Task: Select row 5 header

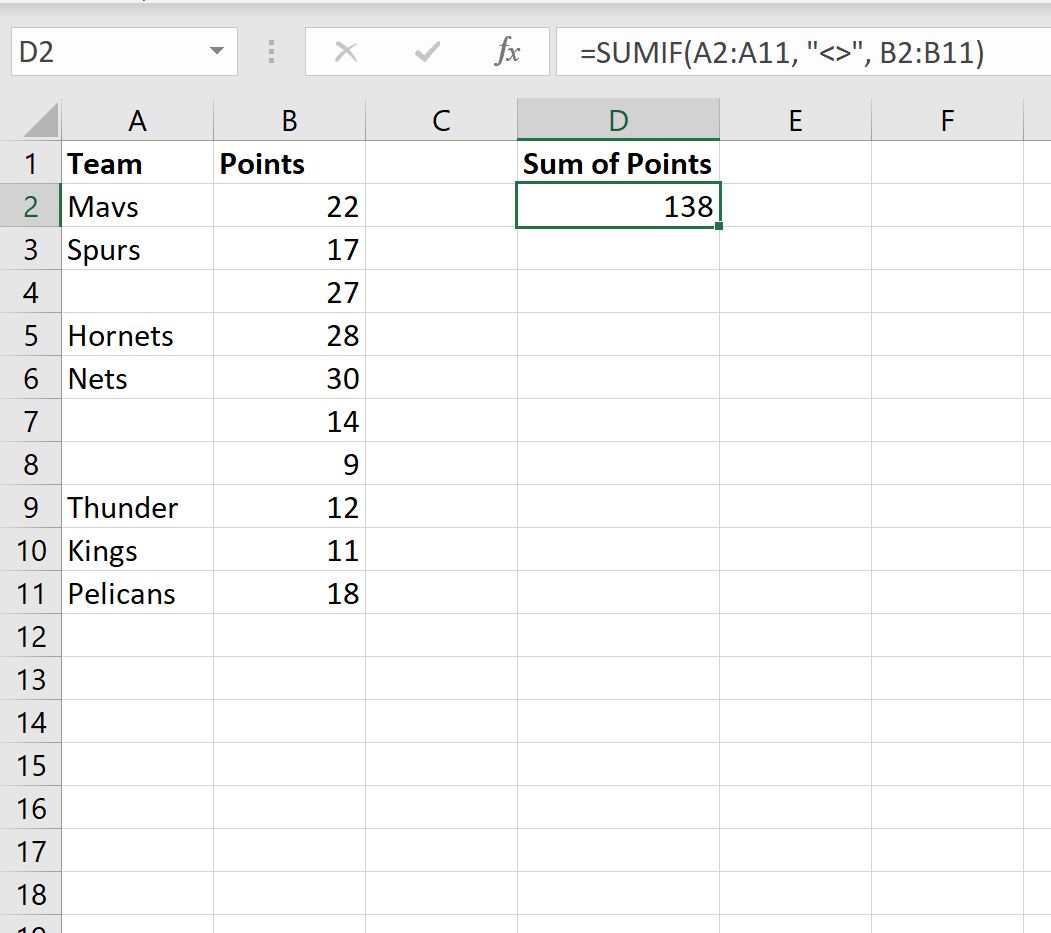Action: coord(30,336)
